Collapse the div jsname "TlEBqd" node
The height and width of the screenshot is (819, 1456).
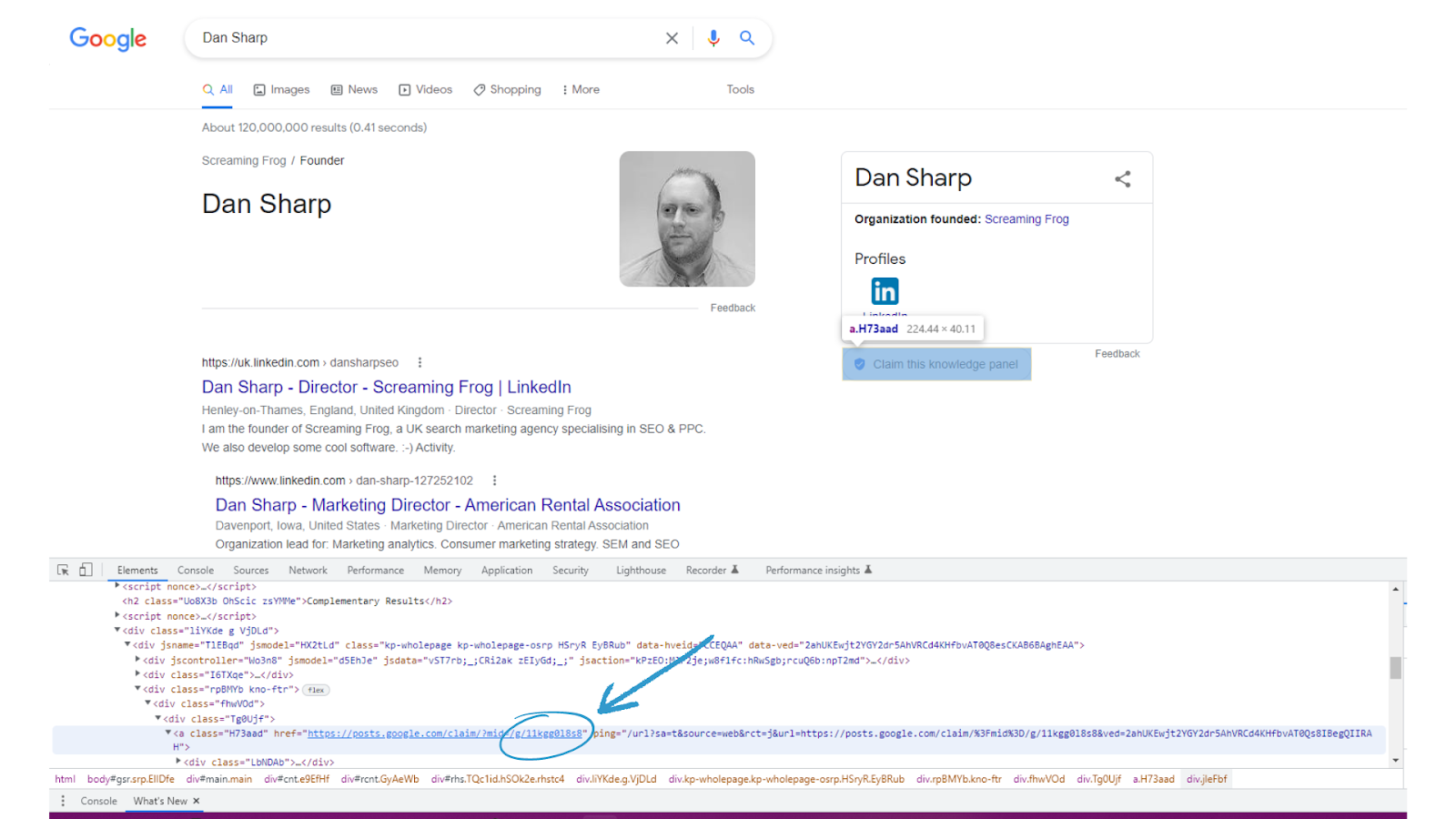click(x=127, y=644)
